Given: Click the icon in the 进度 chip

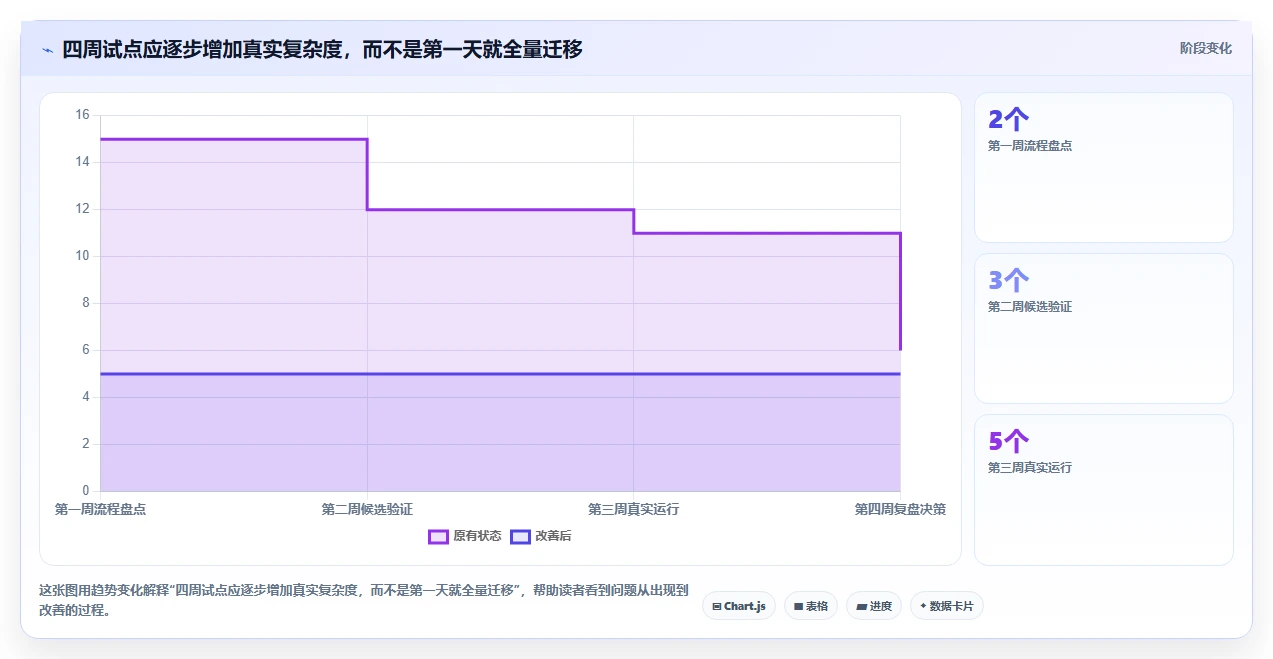Looking at the screenshot, I should pyautogui.click(x=861, y=607).
